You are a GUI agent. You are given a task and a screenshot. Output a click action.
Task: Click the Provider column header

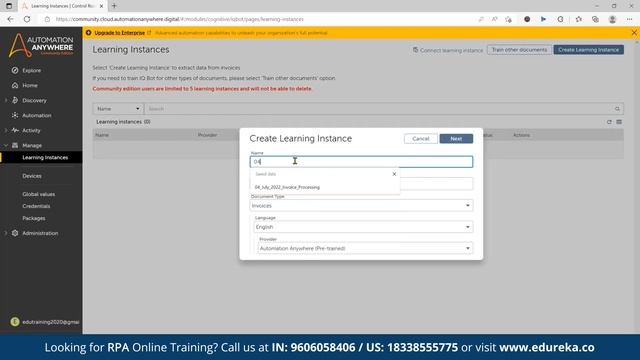click(x=207, y=135)
